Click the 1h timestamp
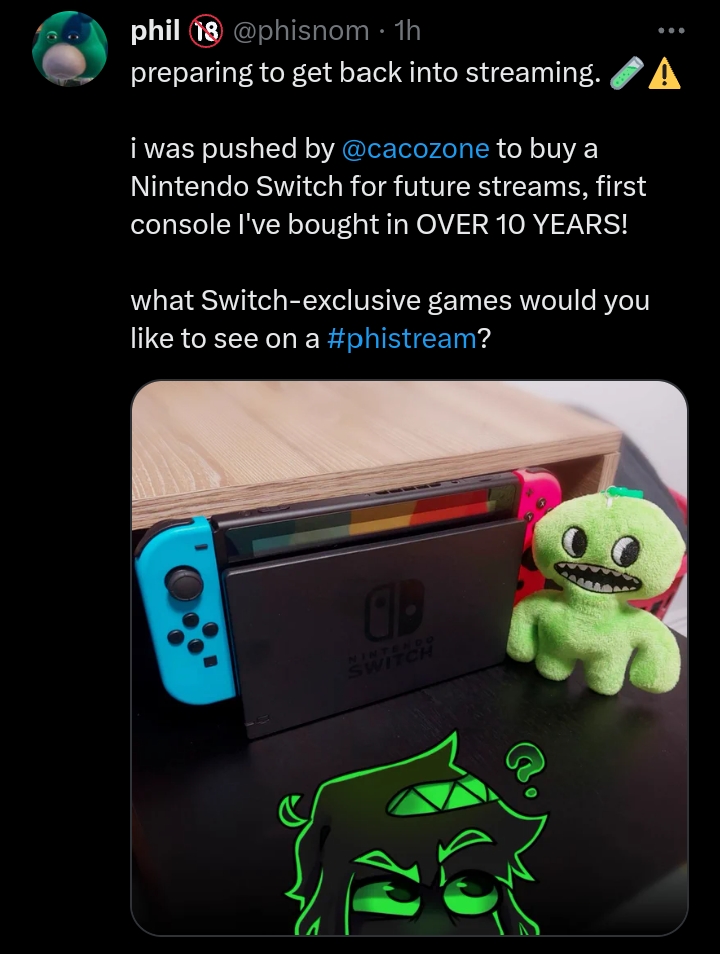 point(408,30)
